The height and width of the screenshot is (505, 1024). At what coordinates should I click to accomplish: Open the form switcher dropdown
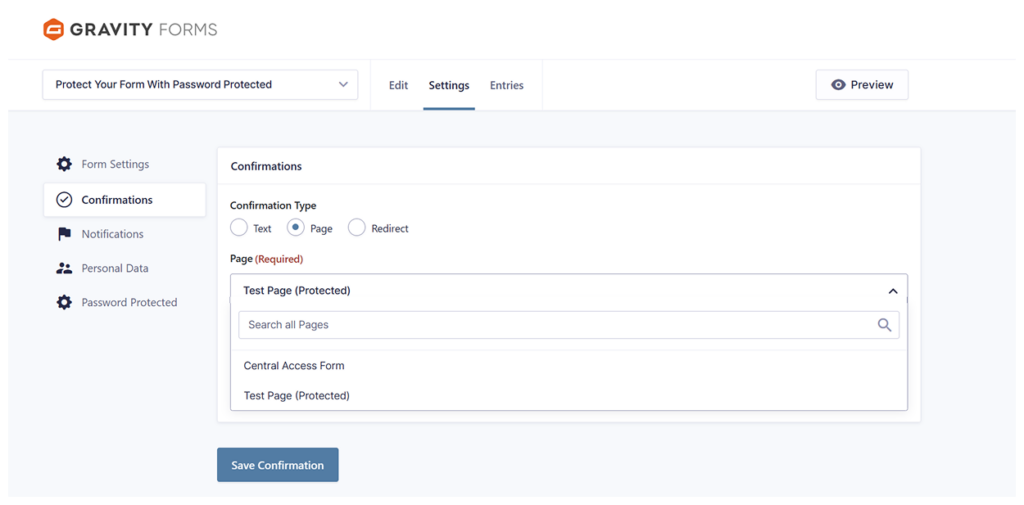[x=200, y=85]
